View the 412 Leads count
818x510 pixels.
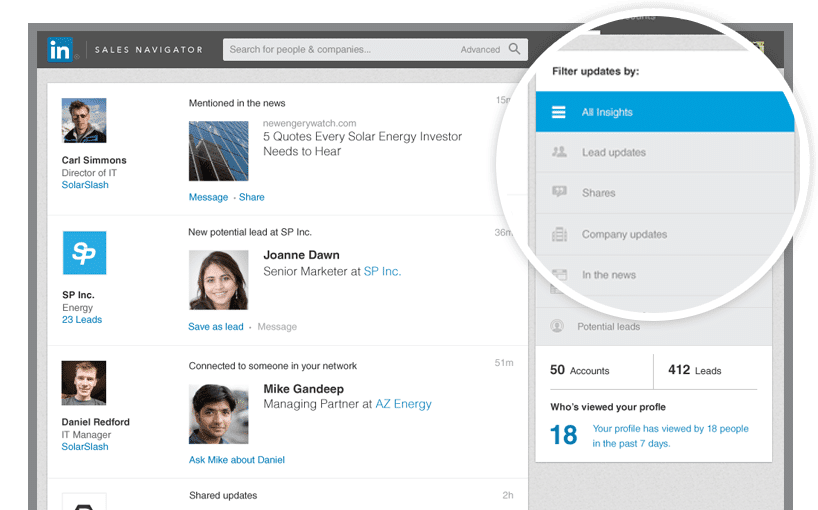695,370
